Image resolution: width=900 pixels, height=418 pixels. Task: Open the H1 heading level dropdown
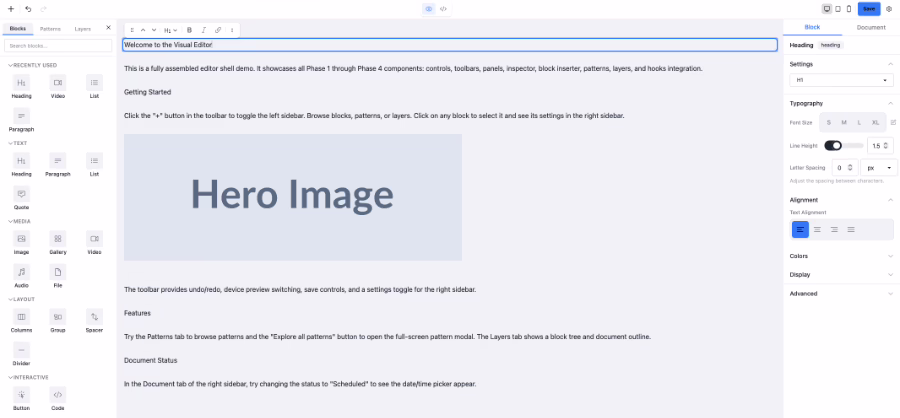[x=841, y=80]
